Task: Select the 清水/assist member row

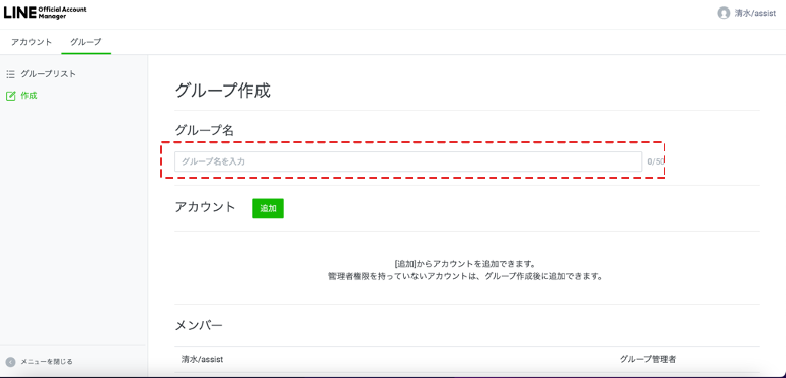Action: [467, 359]
